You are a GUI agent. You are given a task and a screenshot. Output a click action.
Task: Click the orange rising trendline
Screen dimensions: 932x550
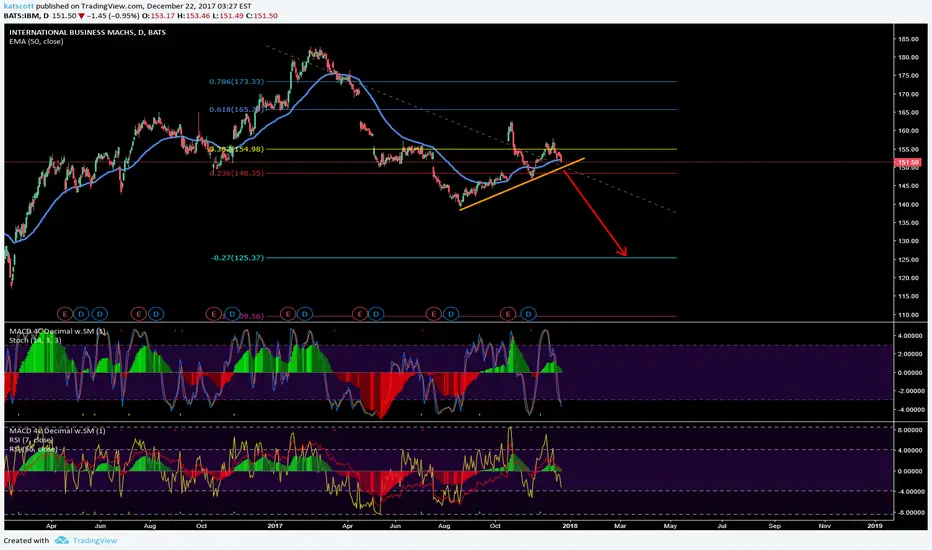pyautogui.click(x=522, y=184)
